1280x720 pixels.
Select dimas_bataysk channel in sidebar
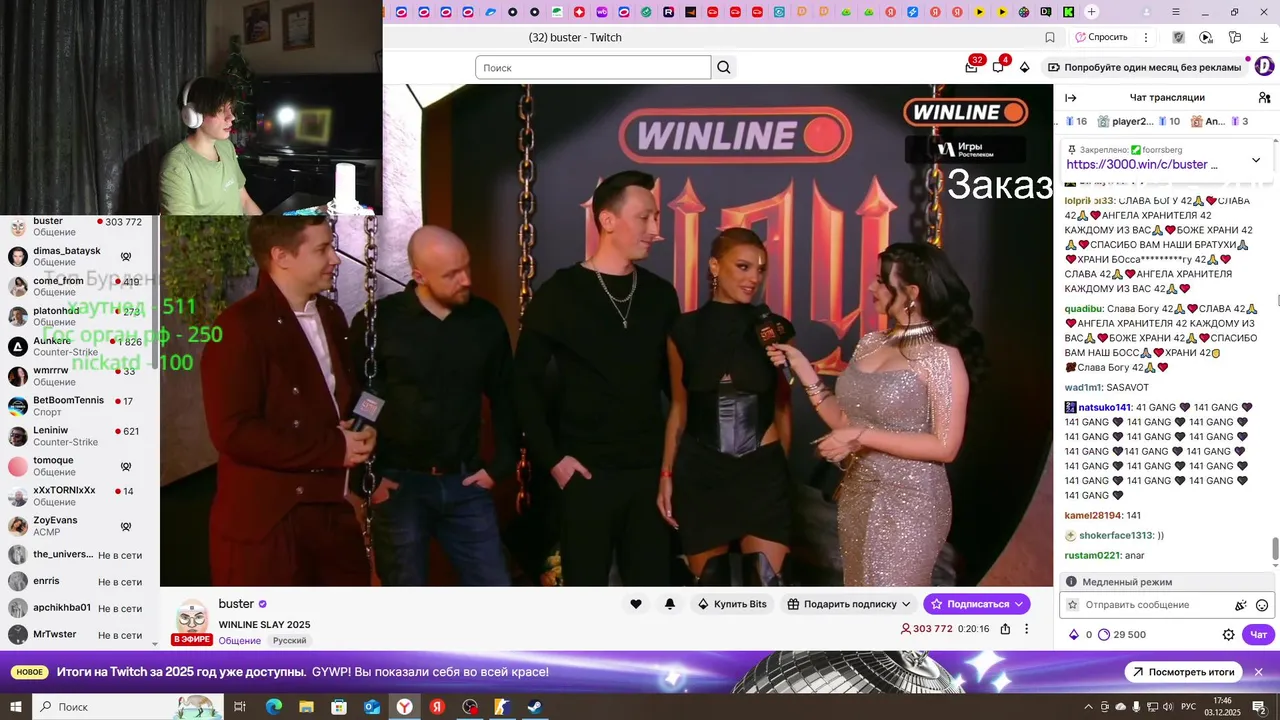click(78, 256)
